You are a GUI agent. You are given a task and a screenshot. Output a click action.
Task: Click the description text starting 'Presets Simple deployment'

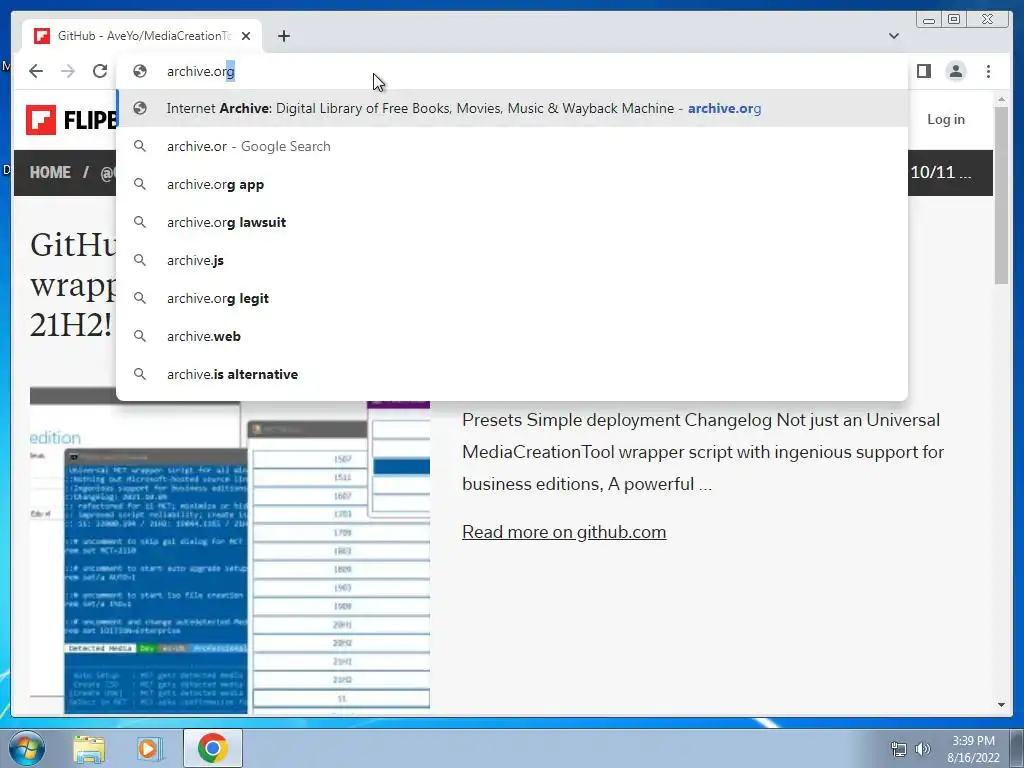point(703,452)
